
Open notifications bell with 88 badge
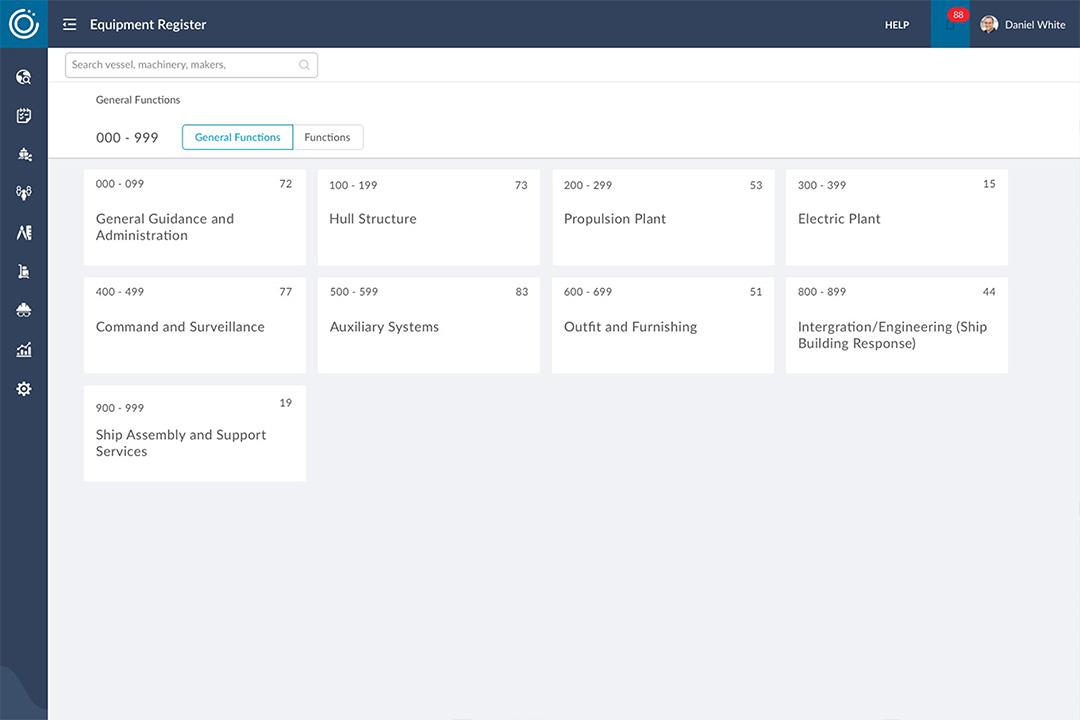coord(950,25)
